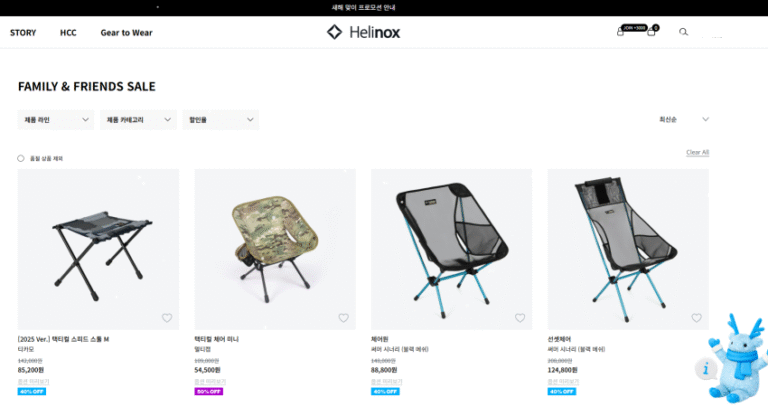
Task: Click heart icon on camo Tactical Chair Mini
Action: [343, 318]
